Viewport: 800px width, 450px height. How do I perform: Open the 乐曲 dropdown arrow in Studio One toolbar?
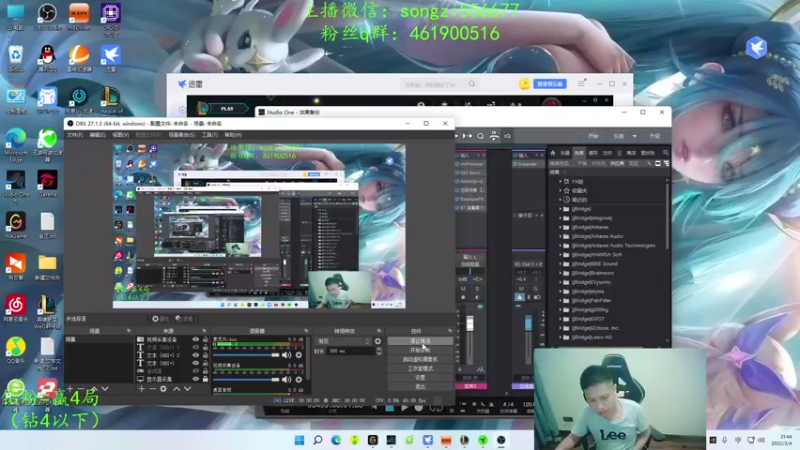[x=634, y=136]
